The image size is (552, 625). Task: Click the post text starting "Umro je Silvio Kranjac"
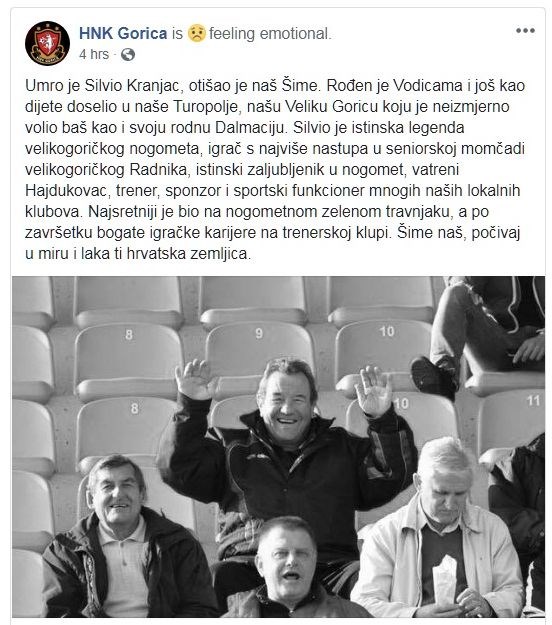(x=275, y=169)
